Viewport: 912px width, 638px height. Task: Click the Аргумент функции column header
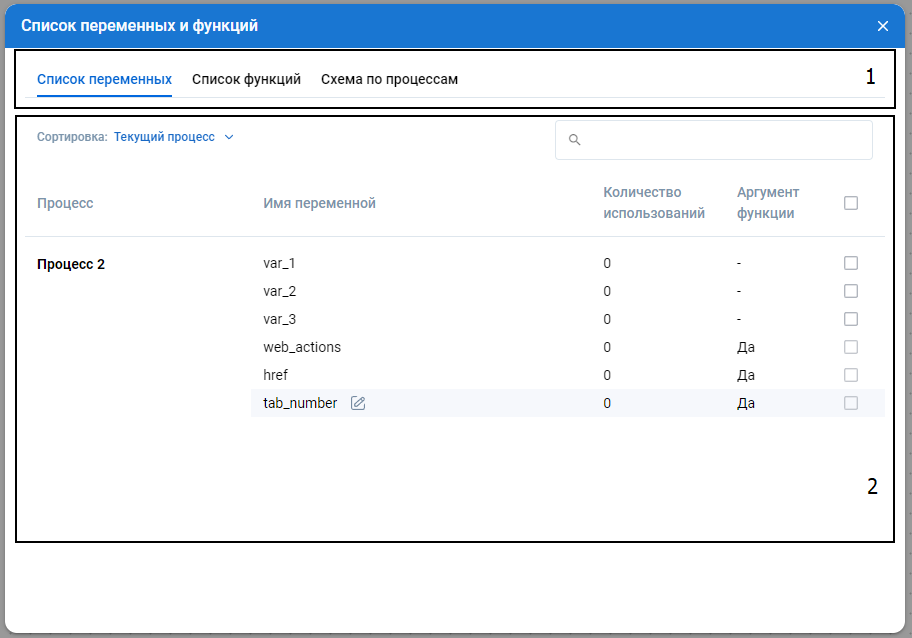coord(768,203)
